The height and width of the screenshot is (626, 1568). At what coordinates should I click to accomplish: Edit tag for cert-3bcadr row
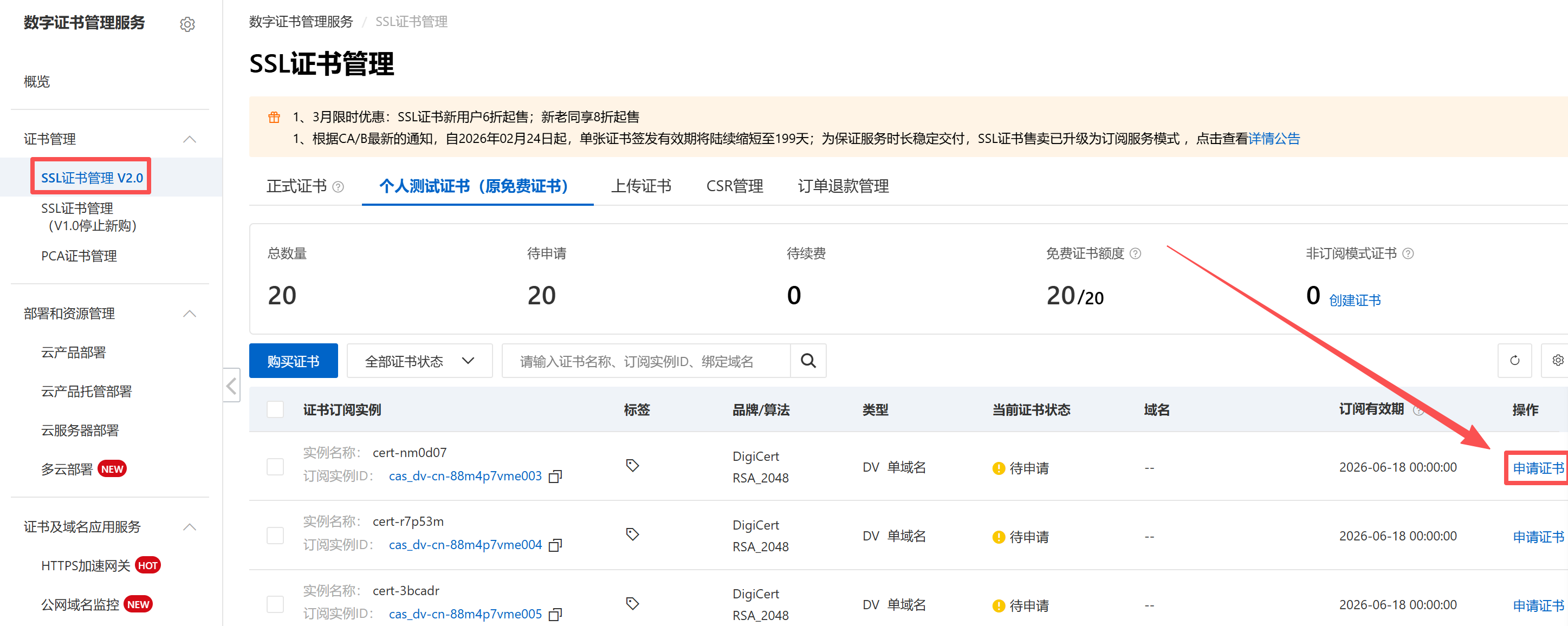tap(632, 603)
